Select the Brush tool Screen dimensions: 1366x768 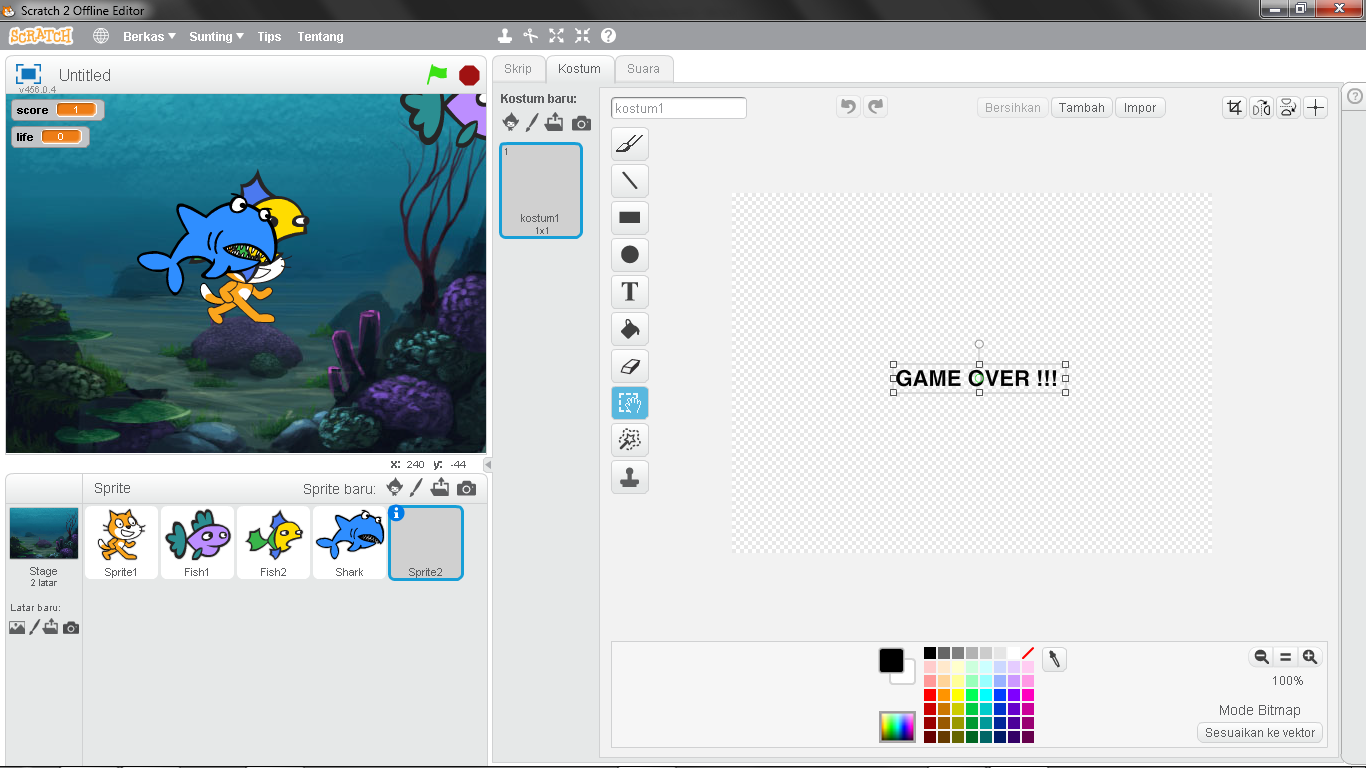(629, 144)
